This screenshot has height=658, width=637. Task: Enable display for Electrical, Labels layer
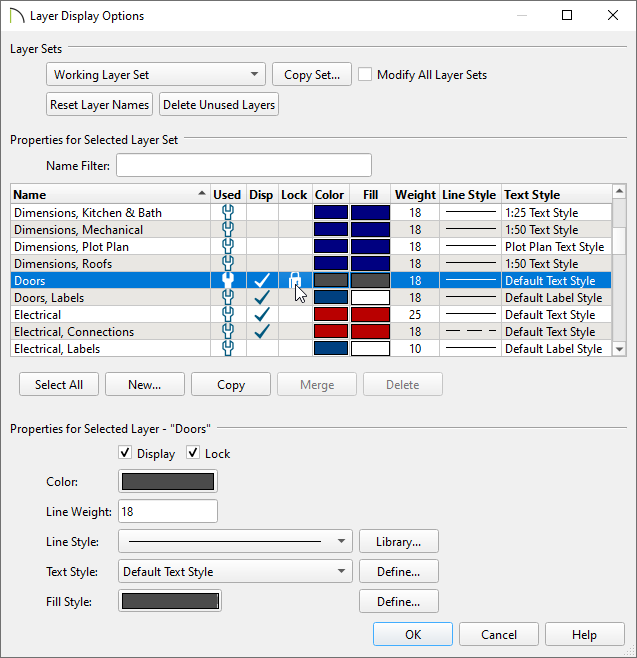click(x=262, y=348)
